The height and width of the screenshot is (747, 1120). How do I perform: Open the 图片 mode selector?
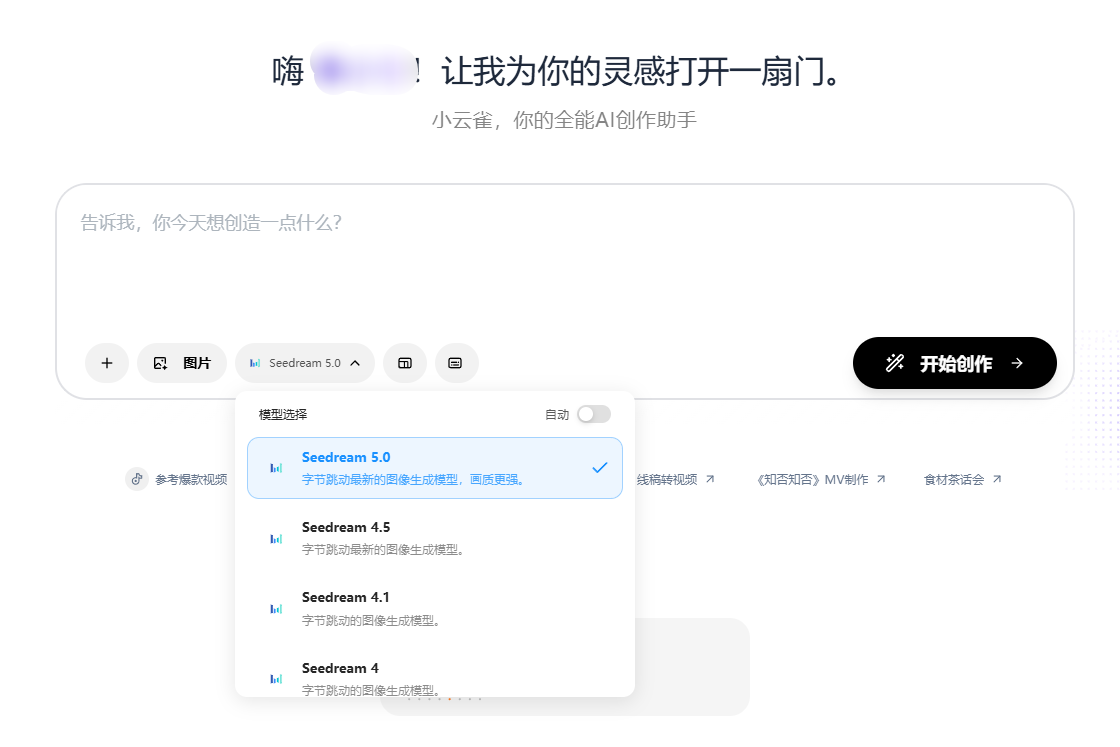pyautogui.click(x=182, y=363)
